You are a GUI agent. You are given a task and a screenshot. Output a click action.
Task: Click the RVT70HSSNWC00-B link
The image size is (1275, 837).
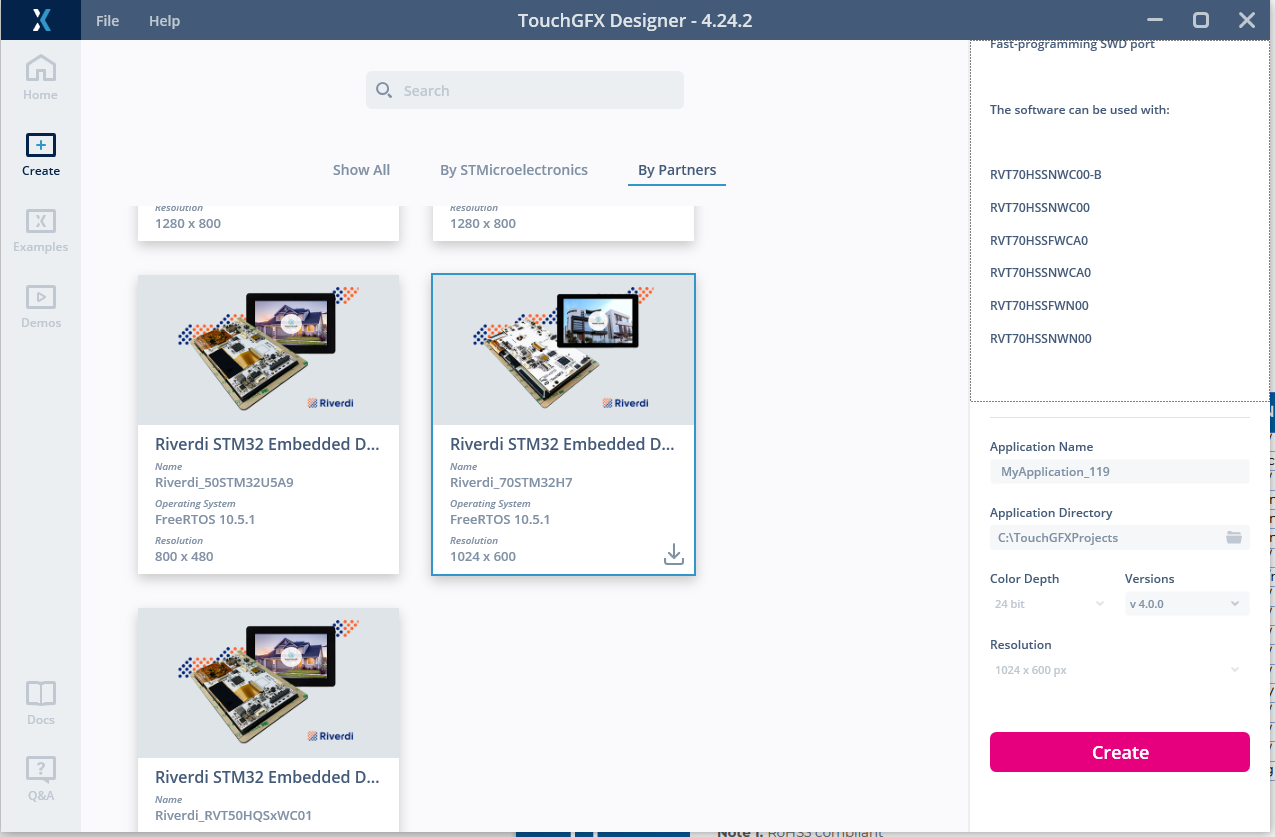click(1044, 174)
